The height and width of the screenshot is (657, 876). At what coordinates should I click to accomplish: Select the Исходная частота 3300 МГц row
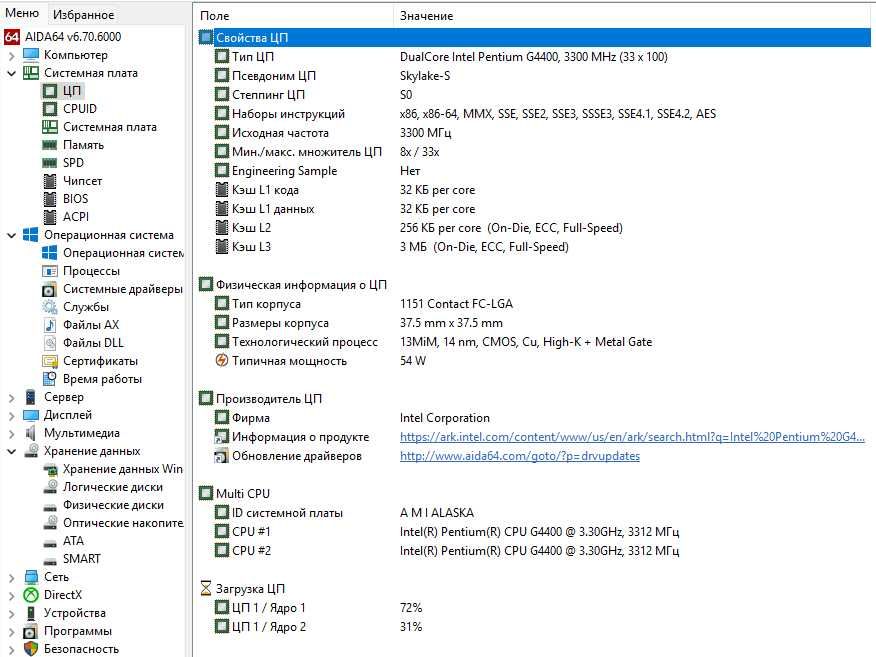[x=534, y=132]
